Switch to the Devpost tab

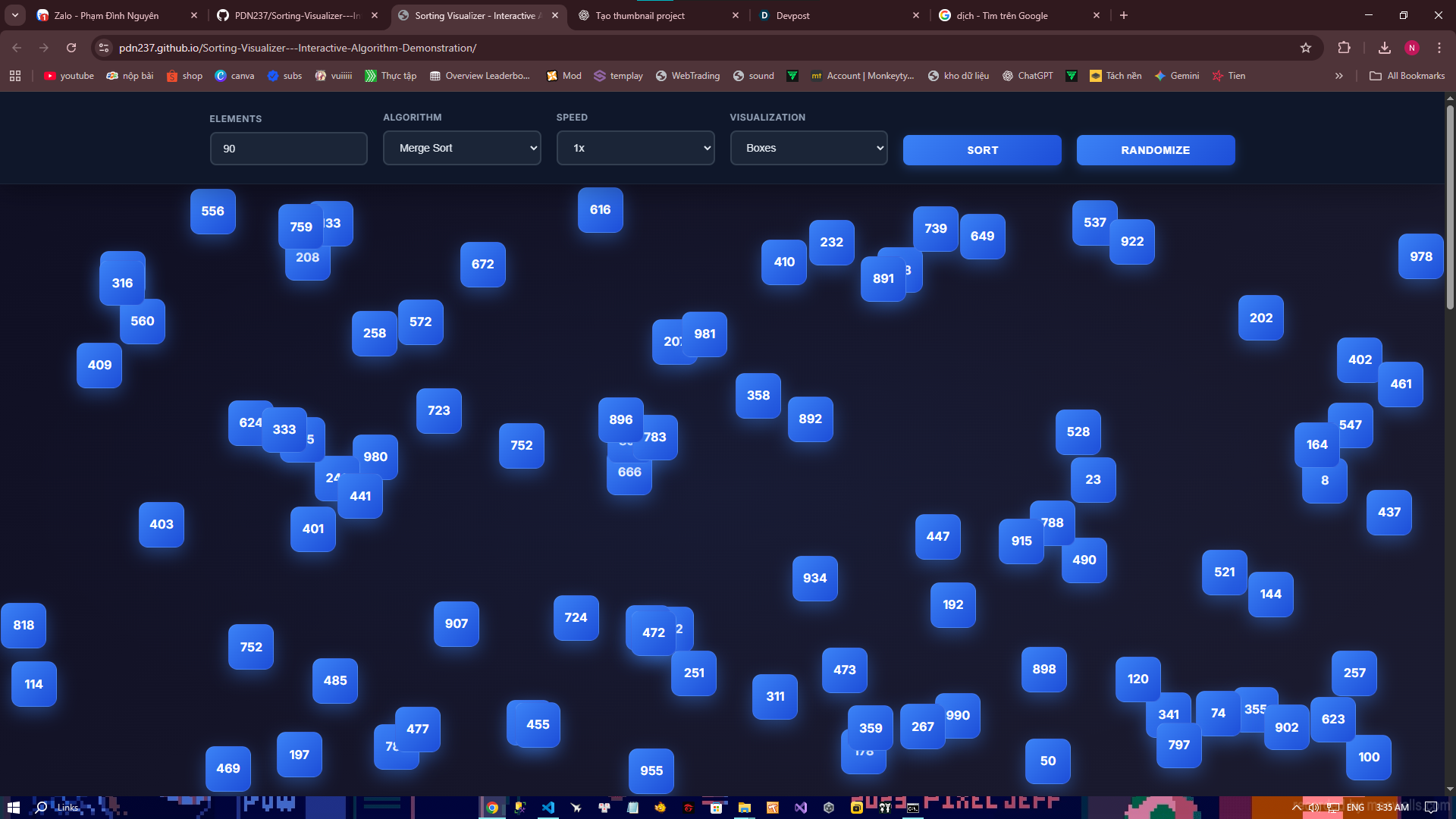point(834,15)
